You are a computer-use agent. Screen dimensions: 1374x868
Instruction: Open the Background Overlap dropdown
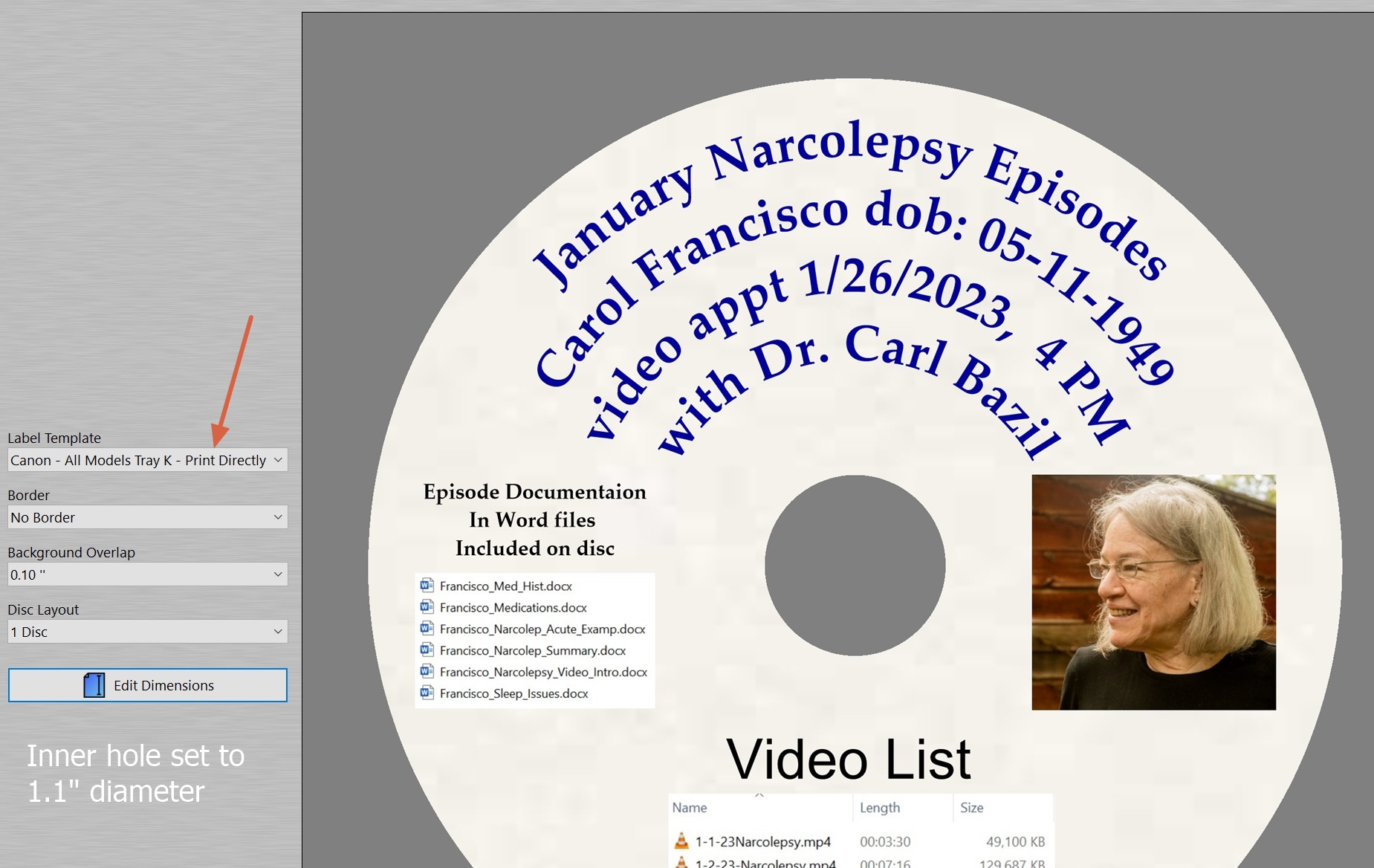tap(147, 574)
